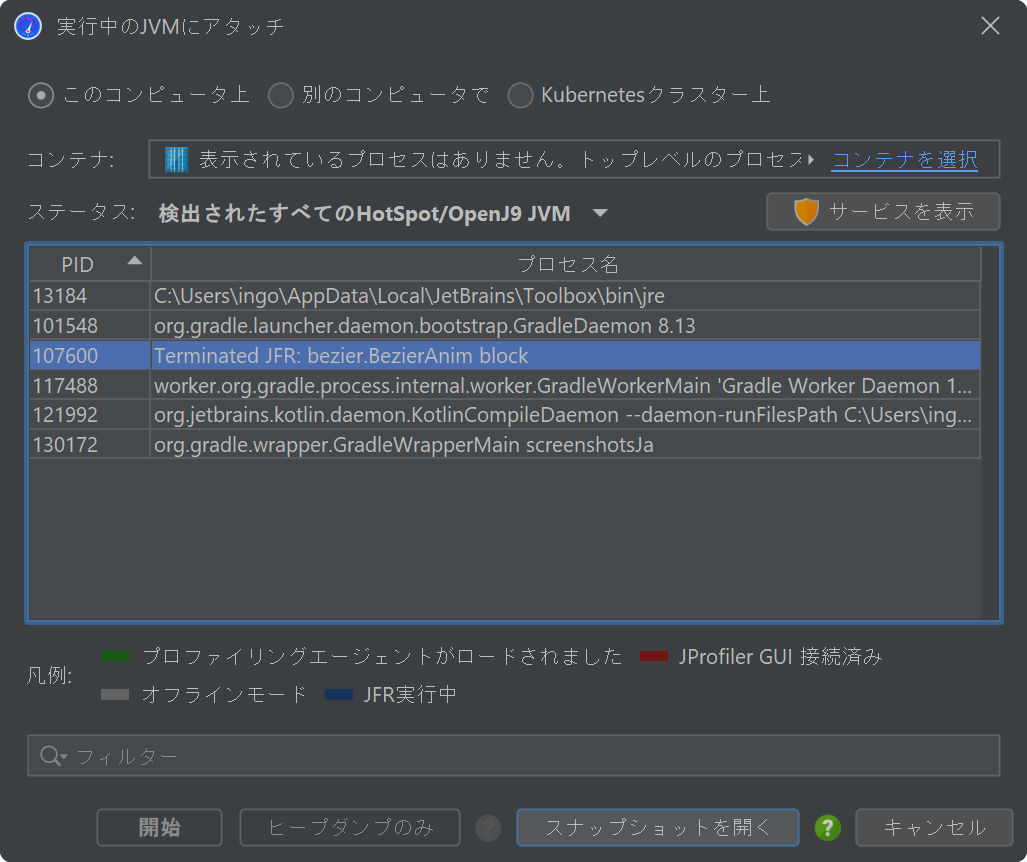Screen dimensions: 1027x862
Task: Click the 'ヒープダンプのみ' button
Action: 350,827
